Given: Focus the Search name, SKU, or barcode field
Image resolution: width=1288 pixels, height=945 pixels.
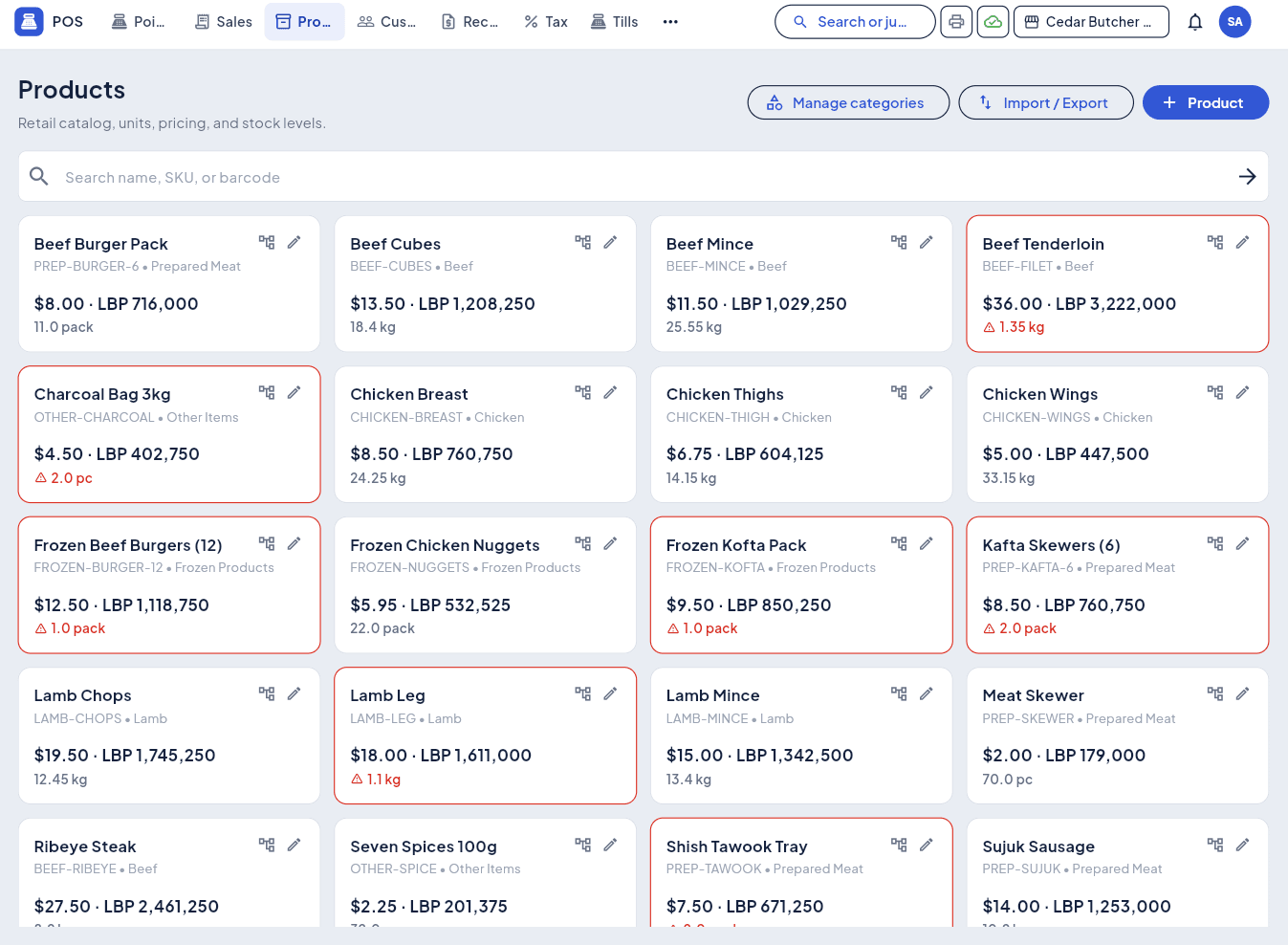Looking at the screenshot, I should [x=643, y=176].
